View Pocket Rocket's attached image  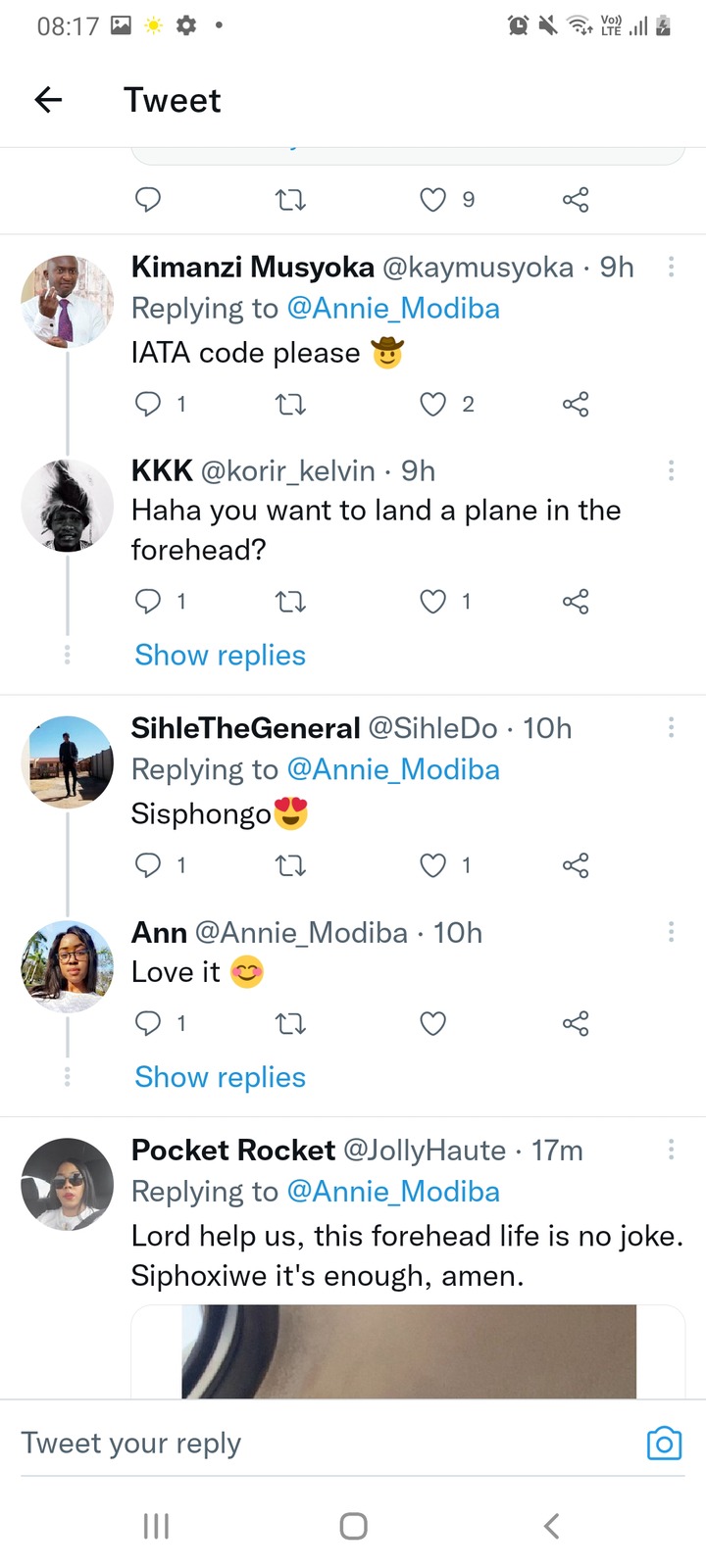point(408,1351)
